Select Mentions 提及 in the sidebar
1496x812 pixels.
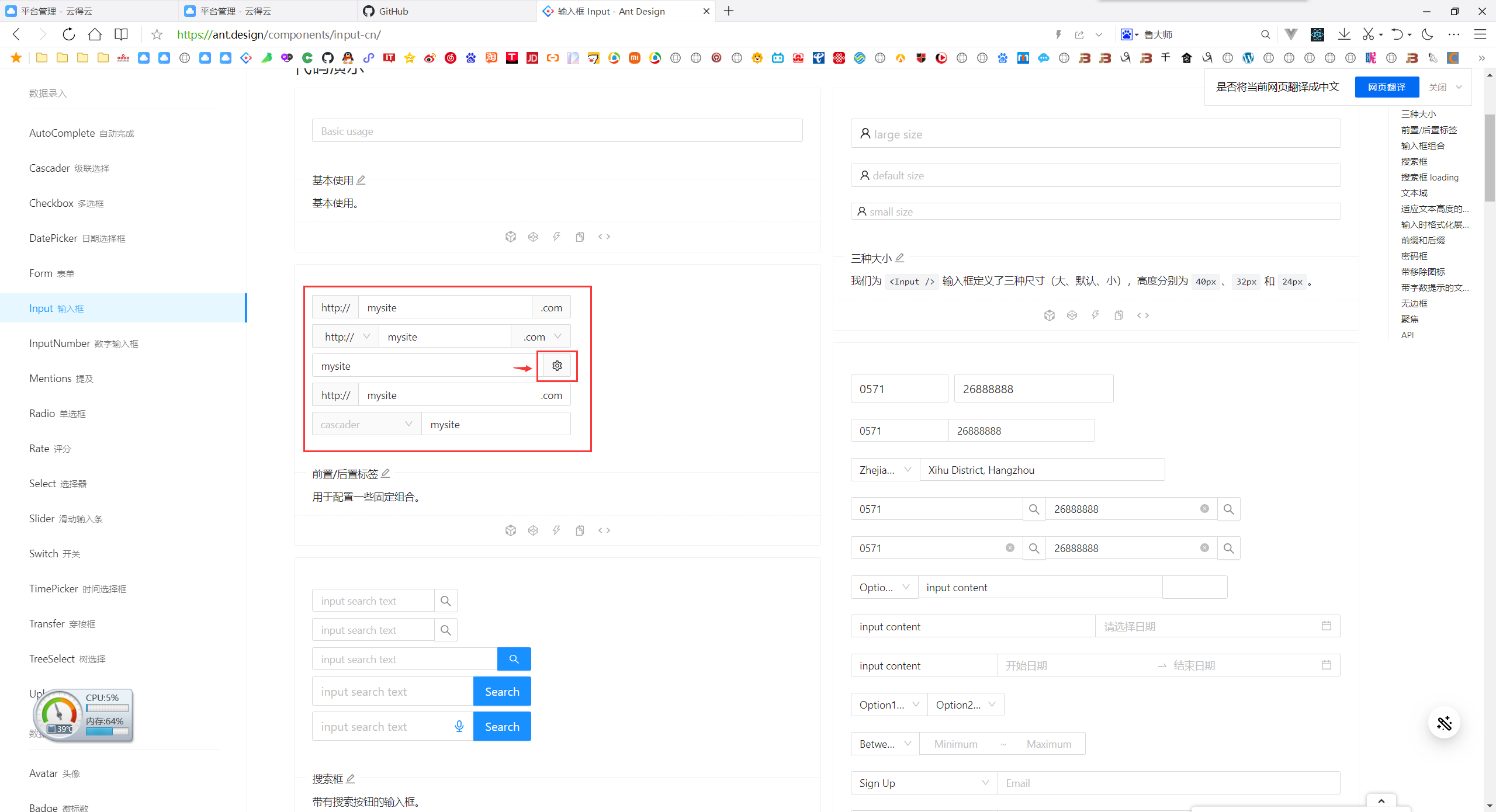[61, 378]
